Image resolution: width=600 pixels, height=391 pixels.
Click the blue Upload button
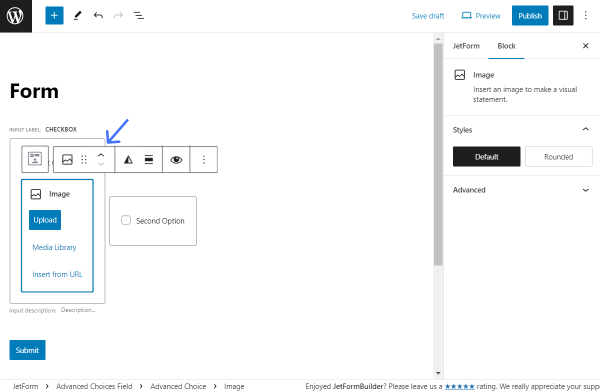(45, 220)
